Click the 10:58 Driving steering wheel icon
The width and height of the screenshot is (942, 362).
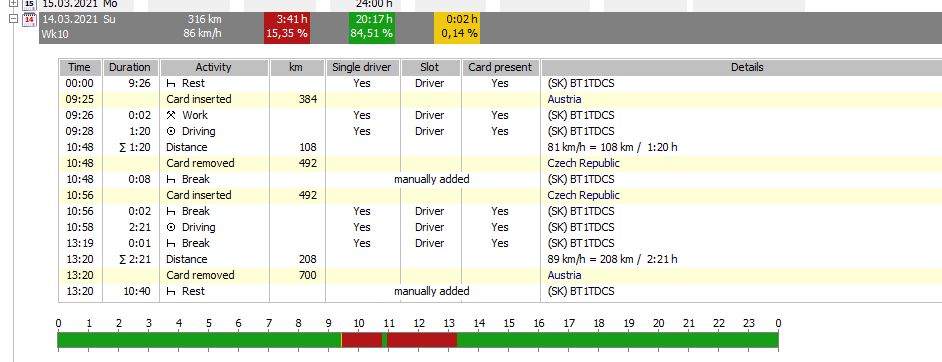(x=171, y=227)
